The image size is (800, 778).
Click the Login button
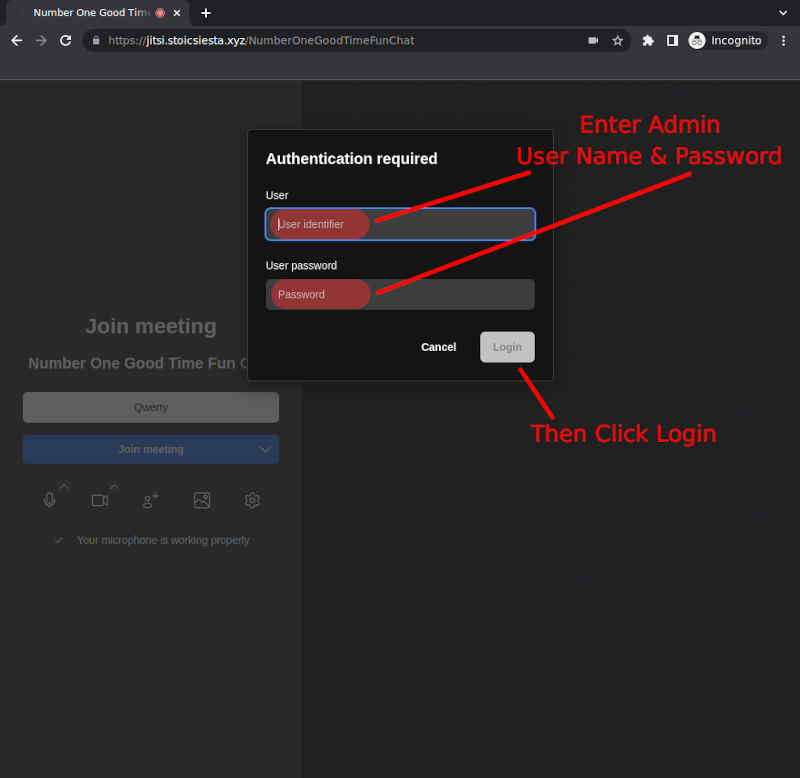[x=507, y=347]
